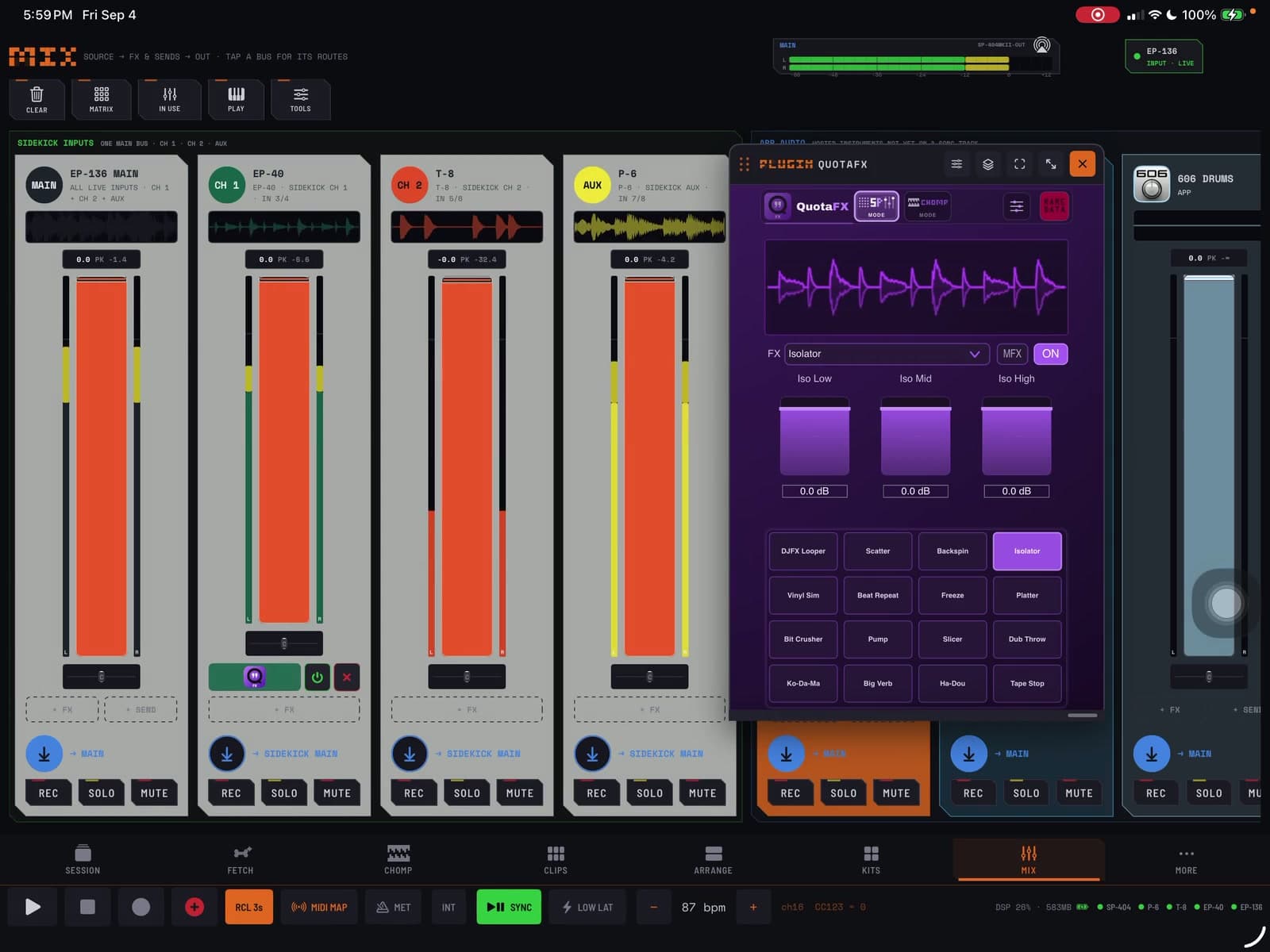Select the Bit Crusher effect pad
Screen dimensions: 1270x952
[x=803, y=639]
